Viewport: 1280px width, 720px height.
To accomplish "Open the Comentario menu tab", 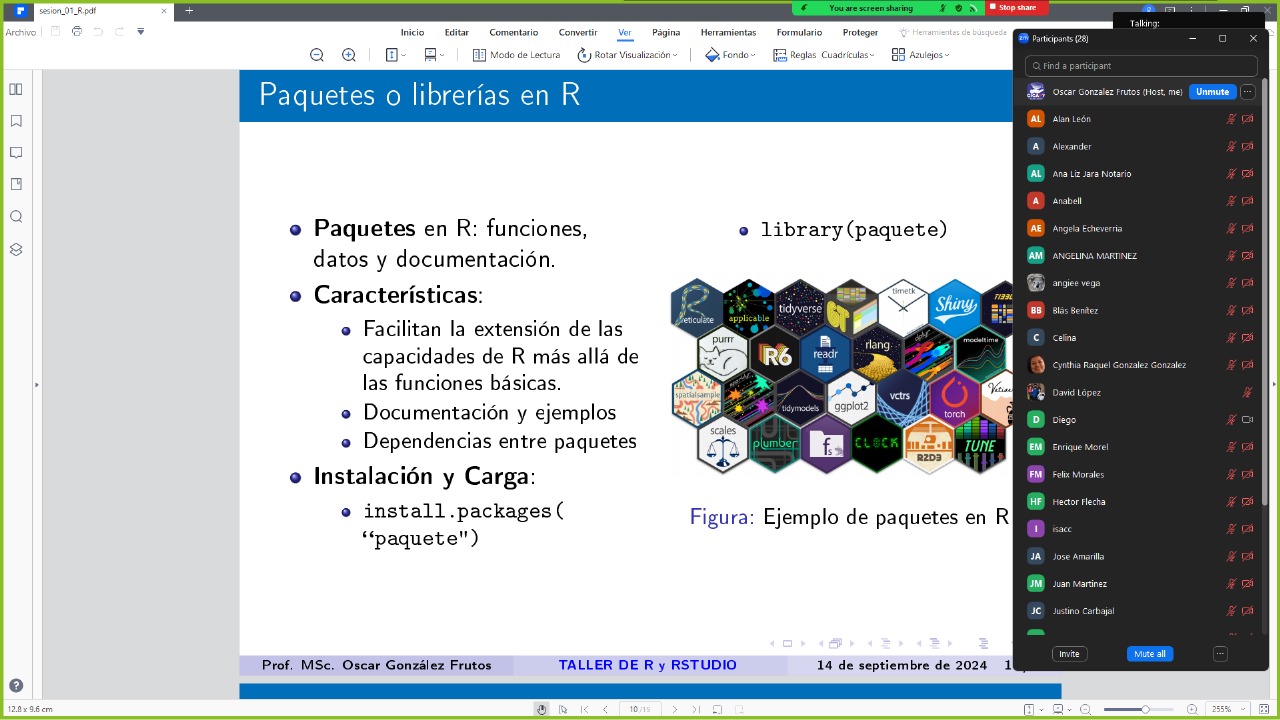I will coord(513,32).
